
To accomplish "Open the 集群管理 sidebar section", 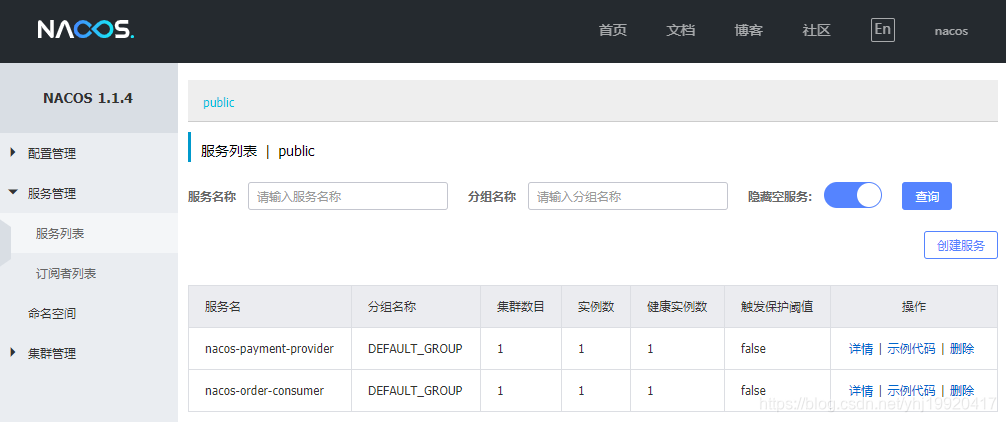I will (x=52, y=353).
